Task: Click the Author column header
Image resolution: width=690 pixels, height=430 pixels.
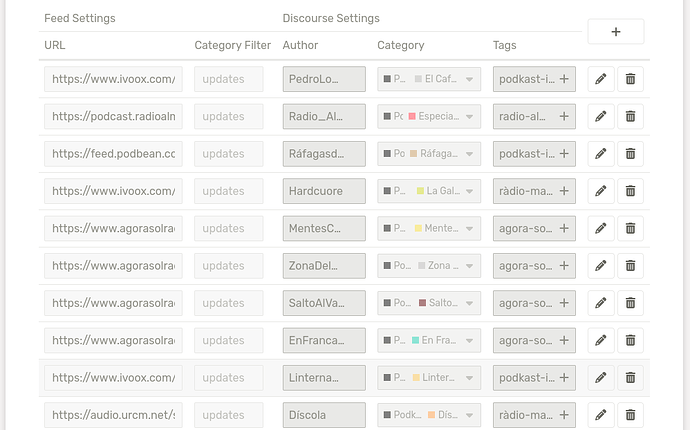Action: (x=300, y=45)
